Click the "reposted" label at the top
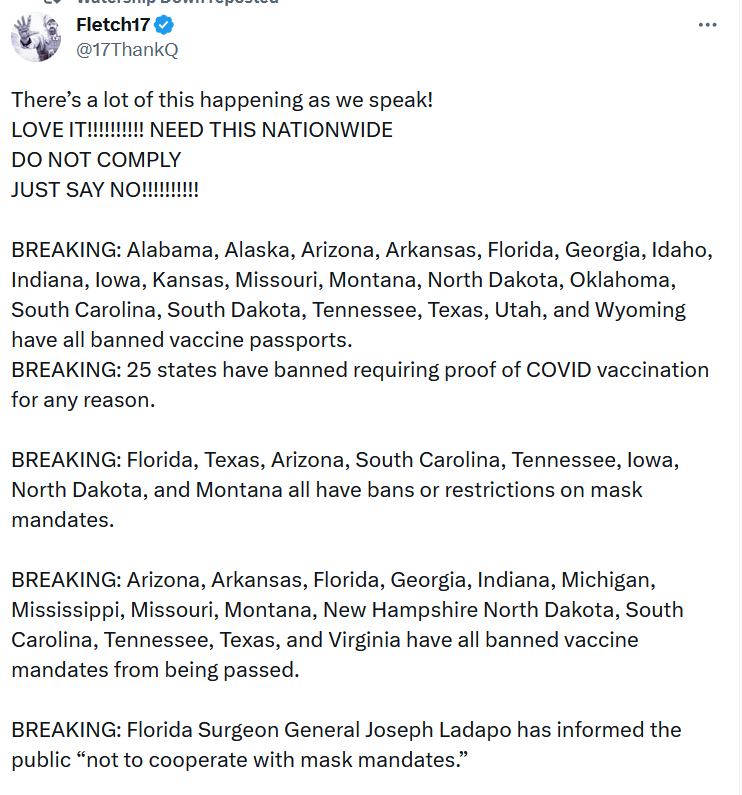 [x=246, y=2]
